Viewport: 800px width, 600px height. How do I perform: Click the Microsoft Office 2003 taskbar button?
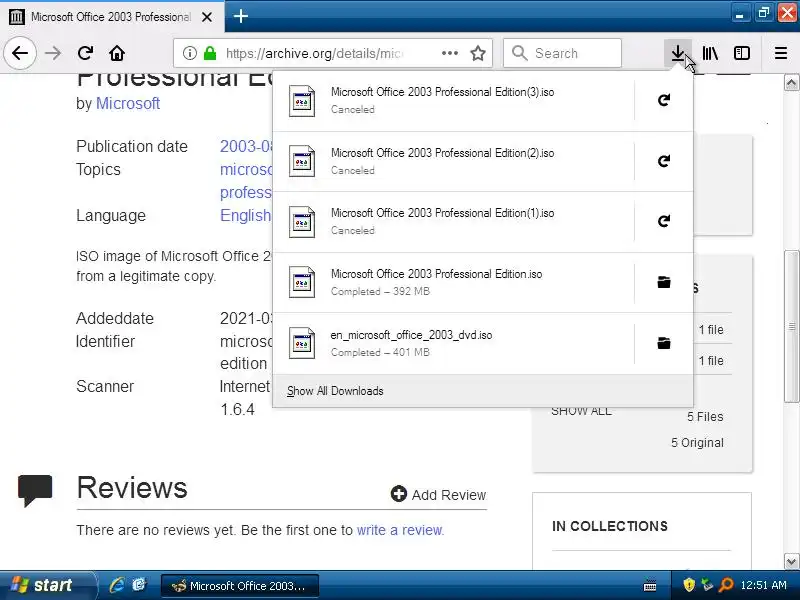[240, 586]
